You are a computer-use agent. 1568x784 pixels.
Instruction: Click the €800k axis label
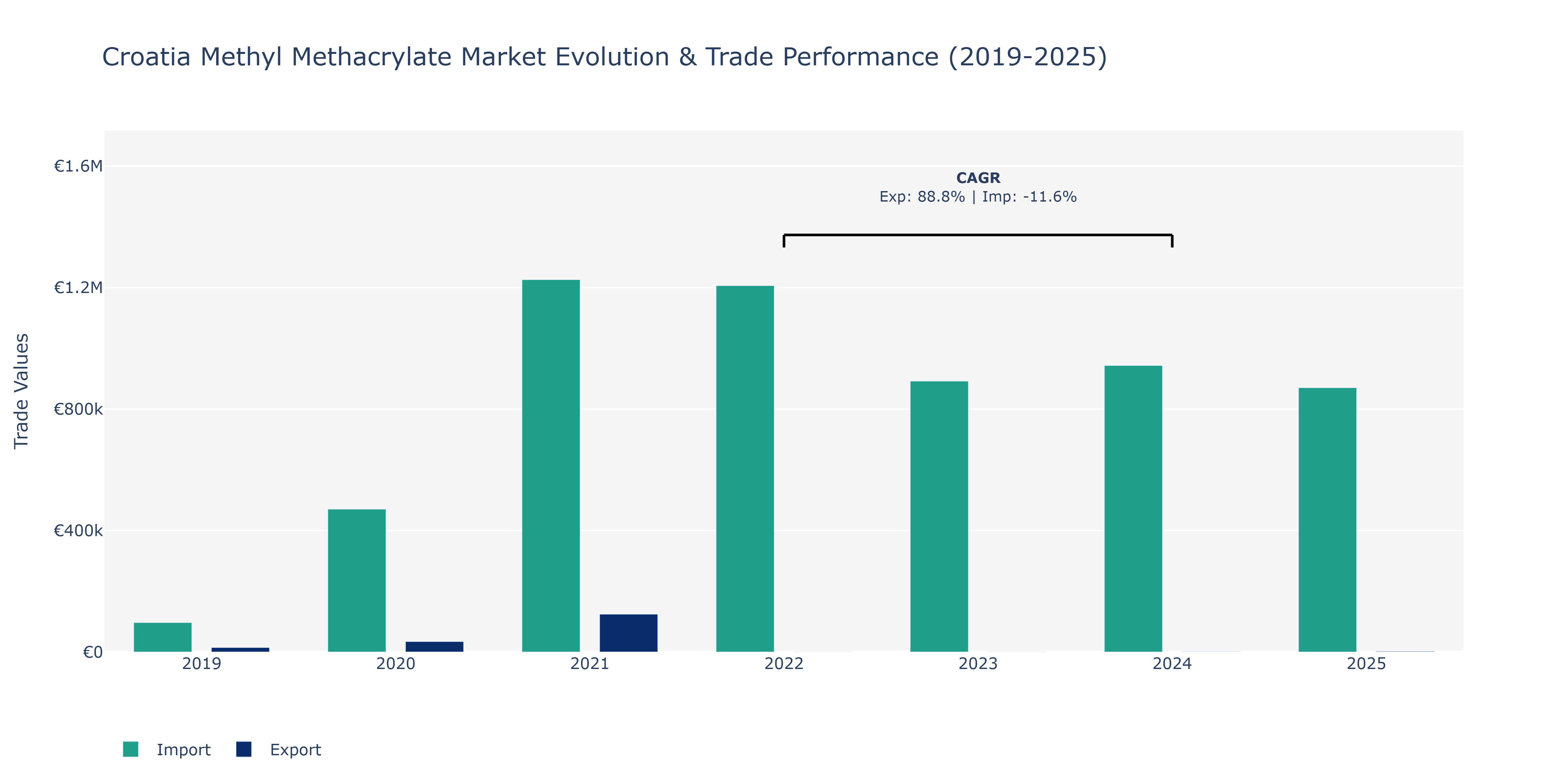[x=78, y=409]
